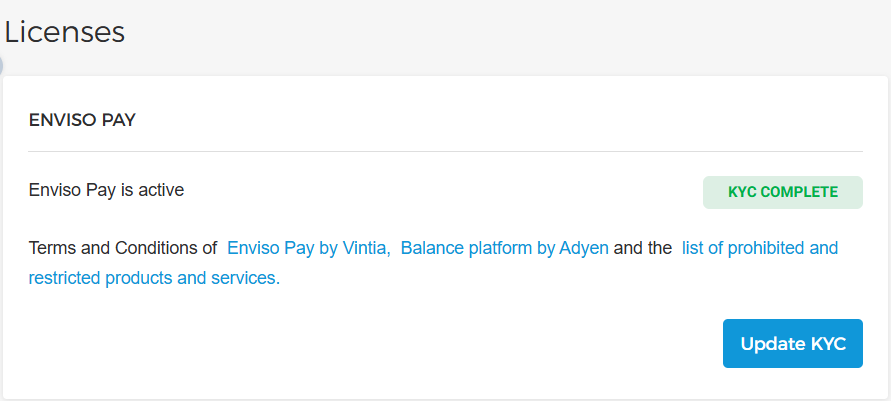The width and height of the screenshot is (891, 401).
Task: Click the Update KYC button
Action: click(792, 344)
